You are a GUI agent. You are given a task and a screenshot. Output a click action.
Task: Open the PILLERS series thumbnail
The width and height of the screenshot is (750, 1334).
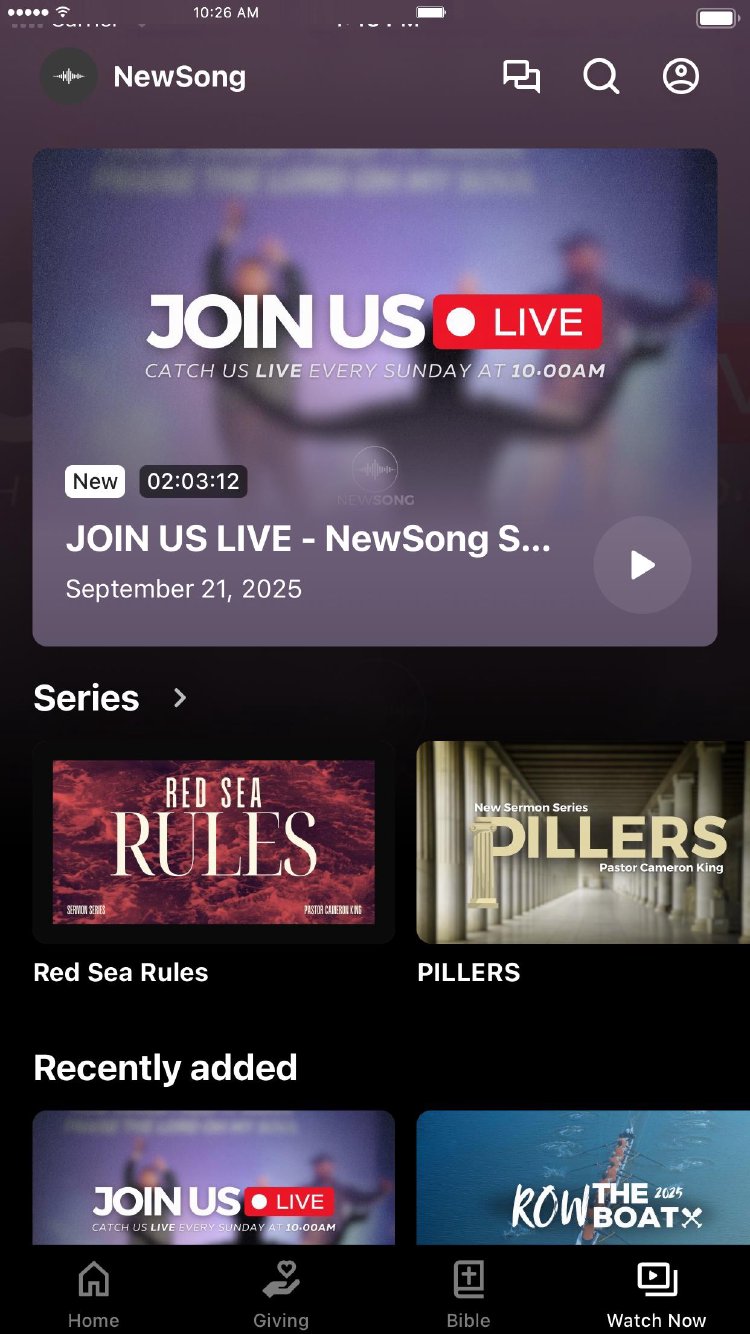click(583, 842)
